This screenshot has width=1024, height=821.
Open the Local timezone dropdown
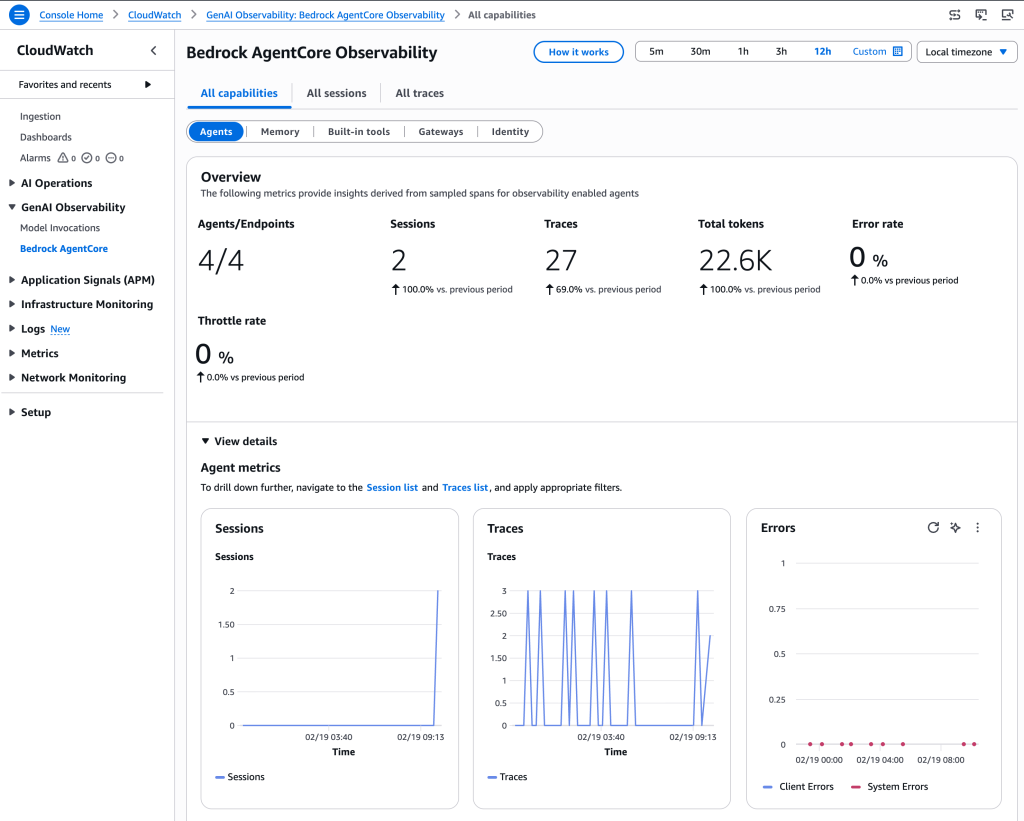pos(966,52)
